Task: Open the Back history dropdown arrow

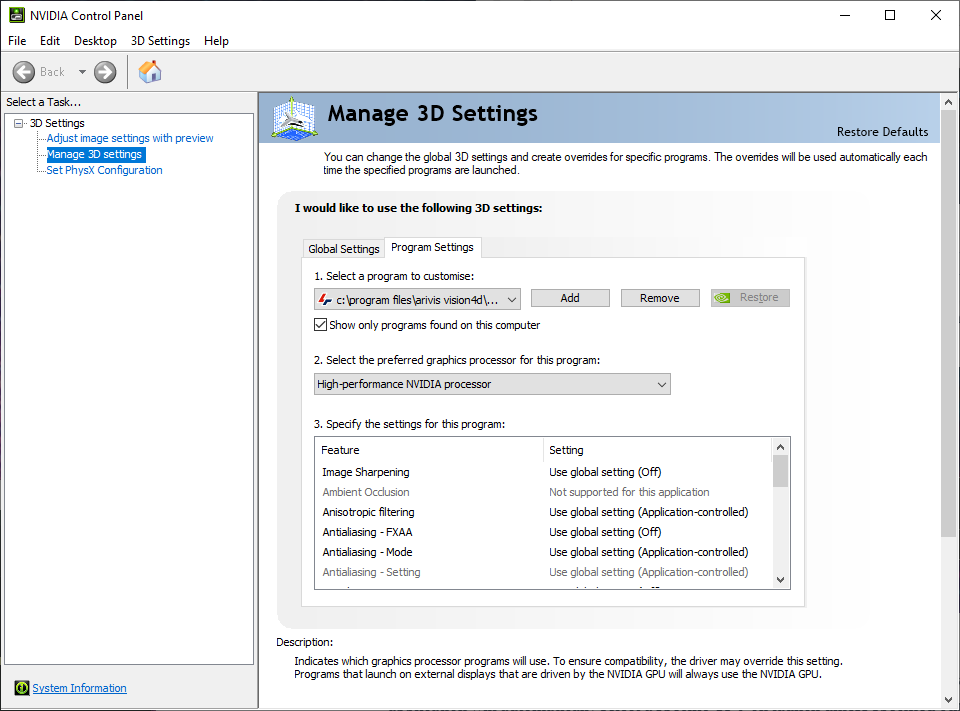Action: (82, 72)
